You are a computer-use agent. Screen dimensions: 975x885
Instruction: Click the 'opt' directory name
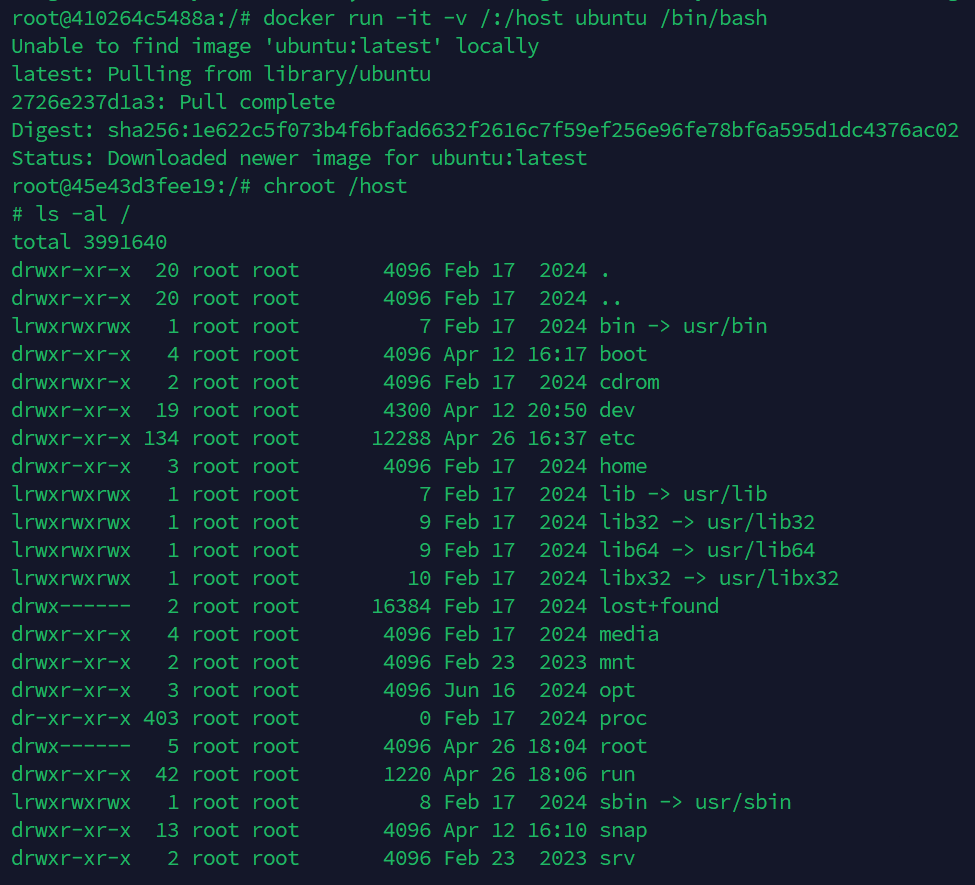click(617, 690)
